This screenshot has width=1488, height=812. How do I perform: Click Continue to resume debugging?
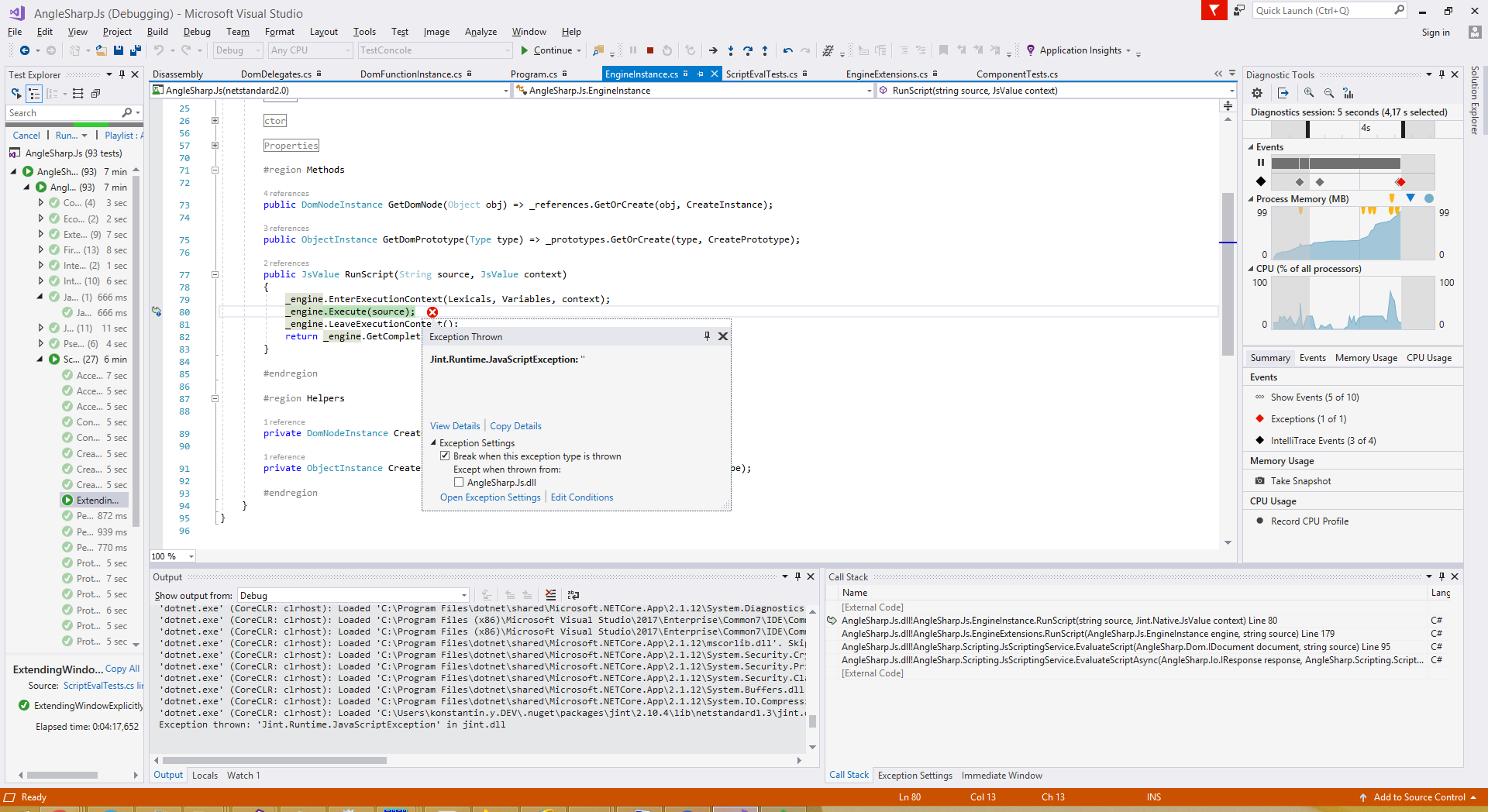click(x=550, y=50)
